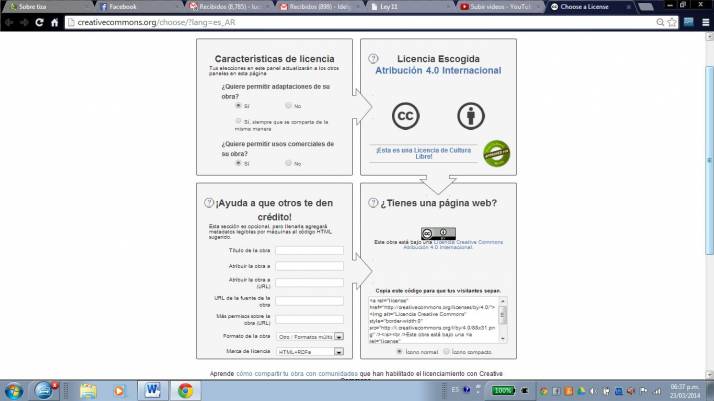
Task: Click the blue extension icon beside the bookmark star
Action: [x=688, y=22]
